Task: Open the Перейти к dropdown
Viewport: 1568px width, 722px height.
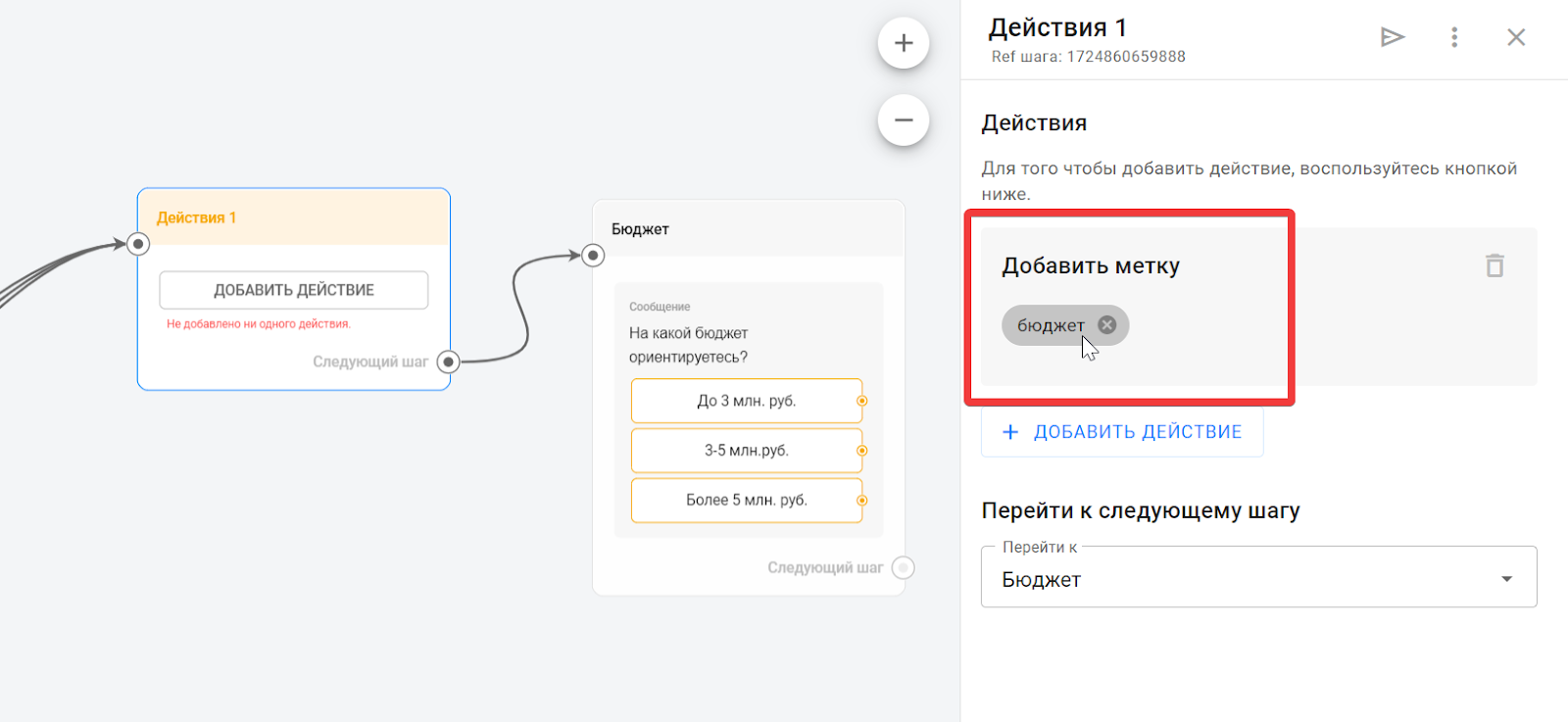Action: (1258, 579)
